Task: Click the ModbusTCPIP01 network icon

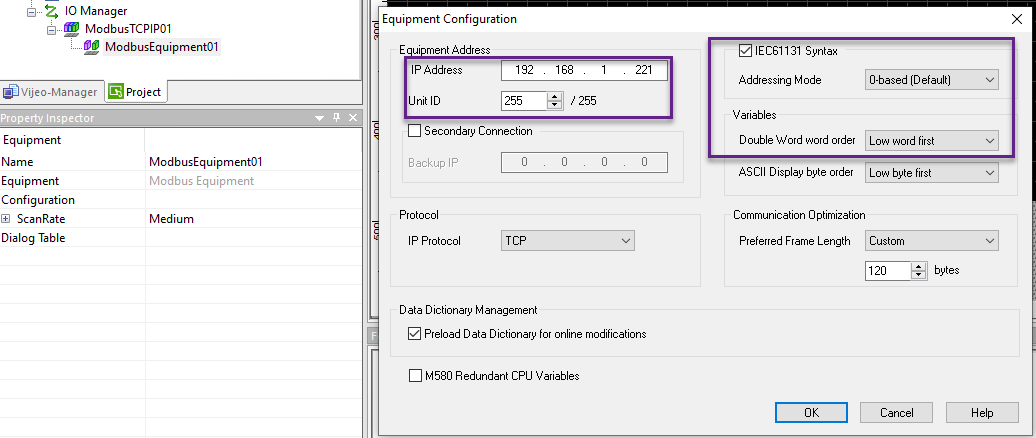Action: [71, 29]
